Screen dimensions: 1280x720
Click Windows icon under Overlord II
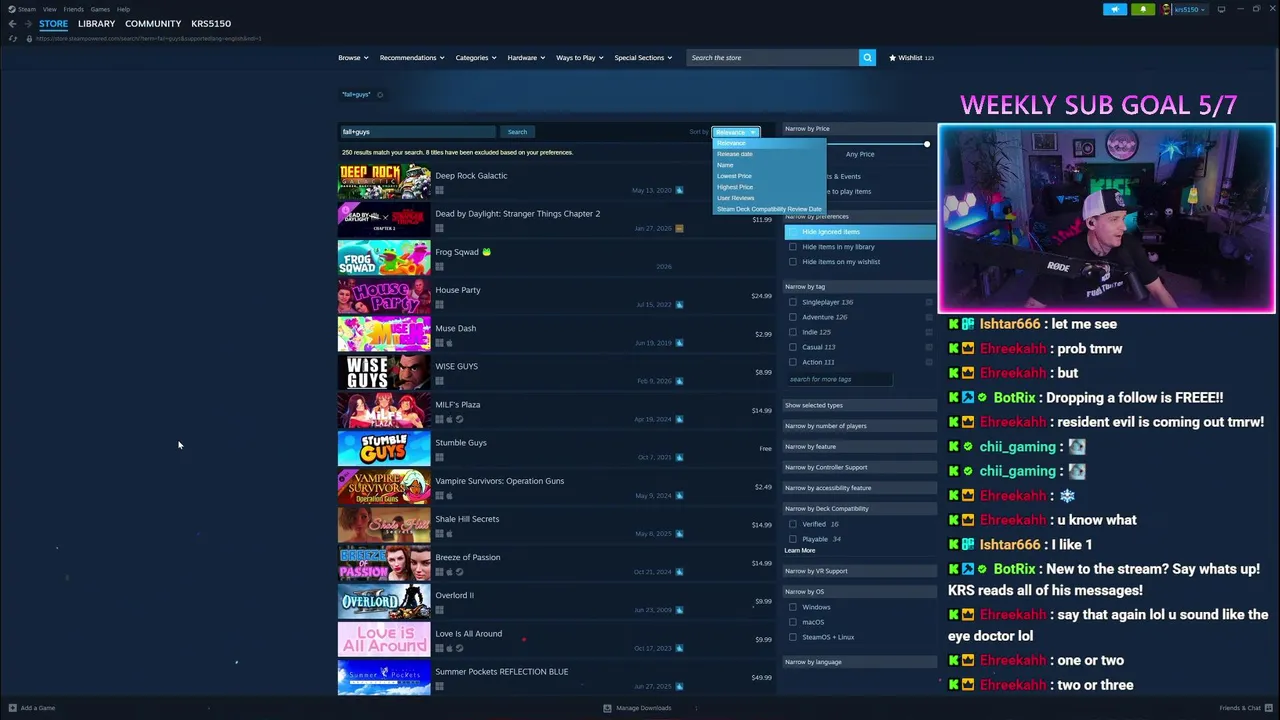pos(439,610)
